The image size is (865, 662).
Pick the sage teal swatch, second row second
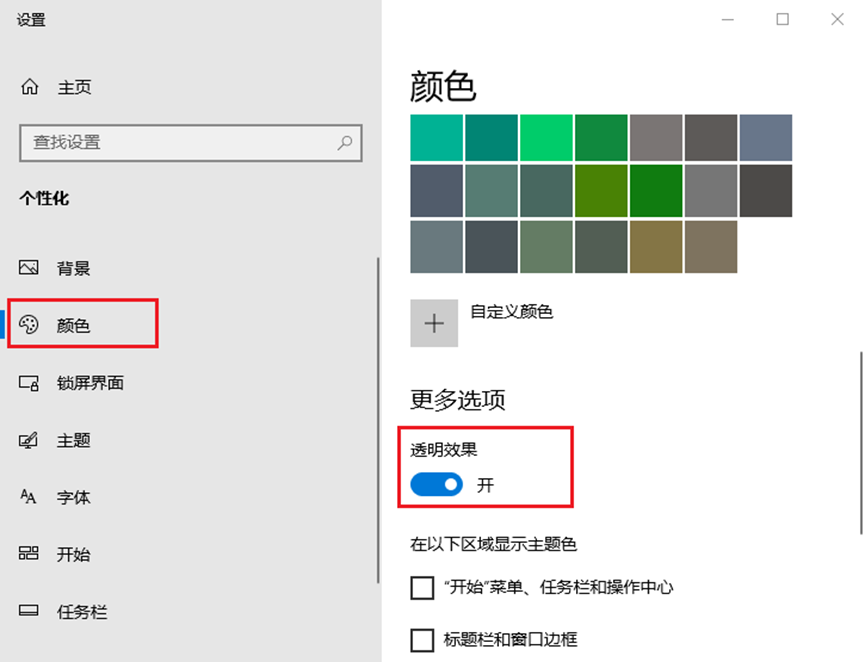(x=492, y=191)
